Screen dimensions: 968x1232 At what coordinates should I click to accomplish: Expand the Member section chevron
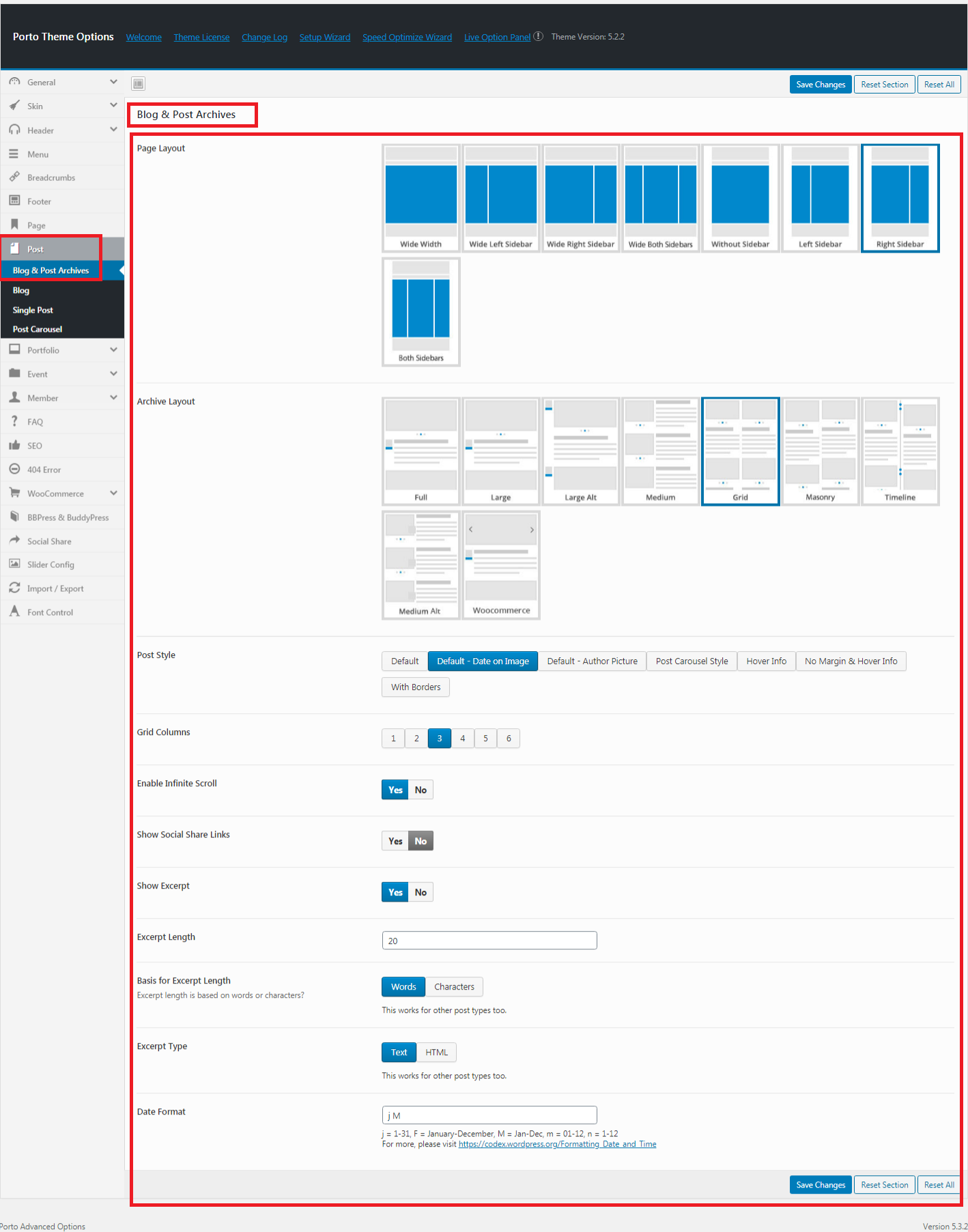pyautogui.click(x=113, y=397)
